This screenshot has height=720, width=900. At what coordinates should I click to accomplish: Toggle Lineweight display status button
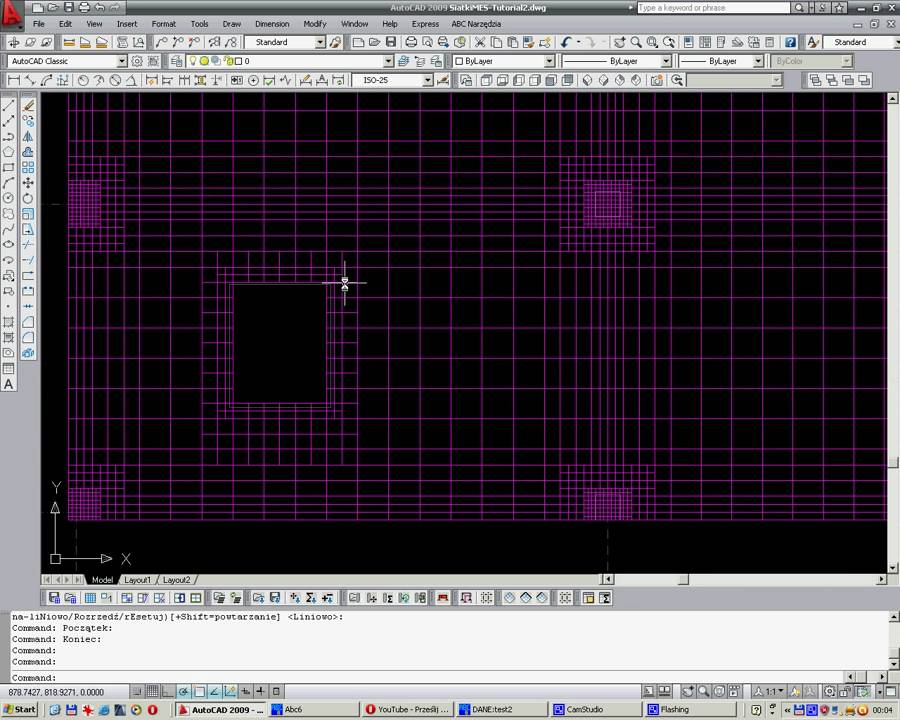coord(261,691)
